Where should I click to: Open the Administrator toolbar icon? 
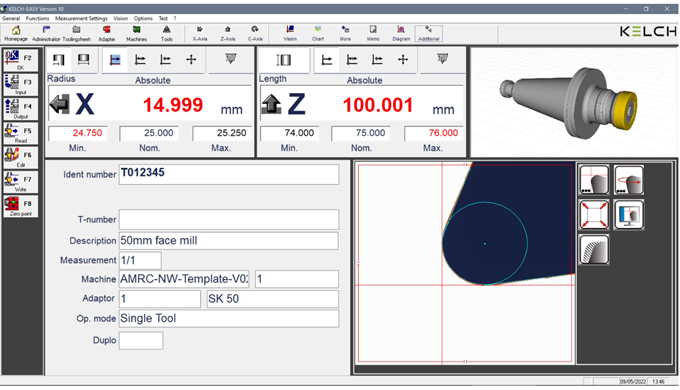coord(46,34)
